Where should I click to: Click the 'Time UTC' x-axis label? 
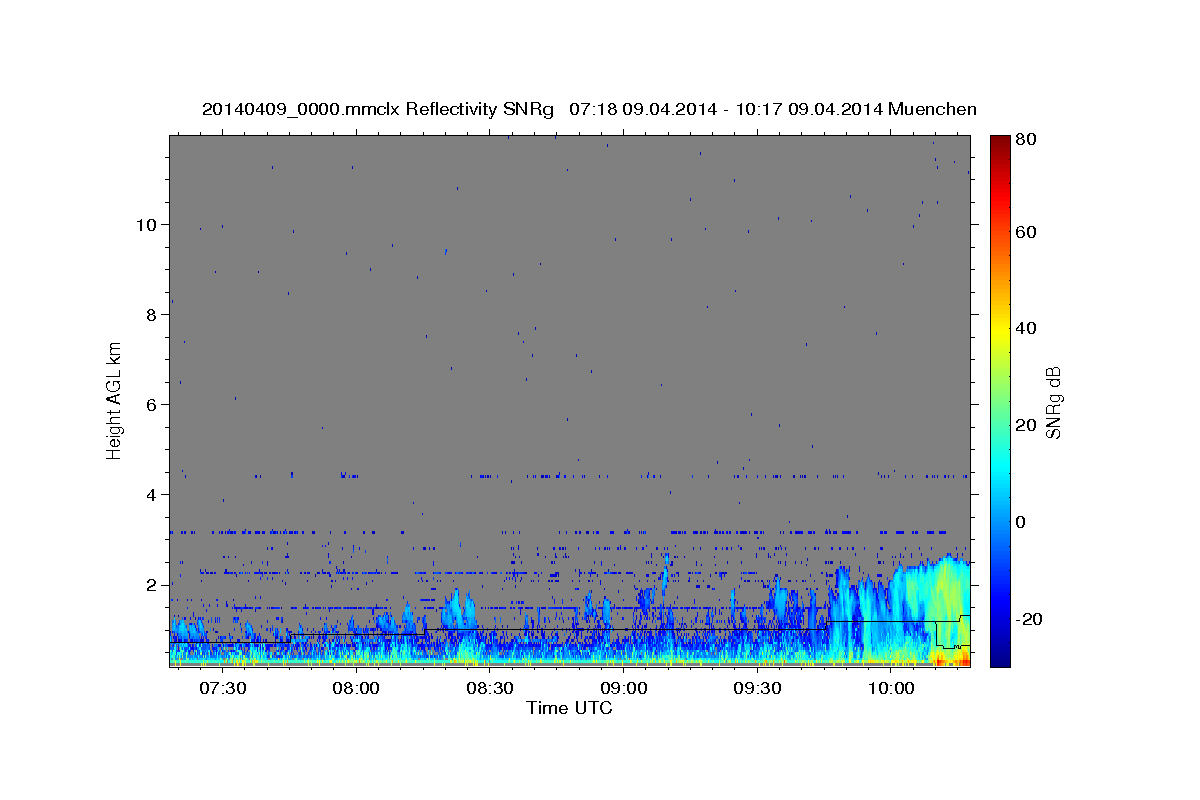pos(569,708)
